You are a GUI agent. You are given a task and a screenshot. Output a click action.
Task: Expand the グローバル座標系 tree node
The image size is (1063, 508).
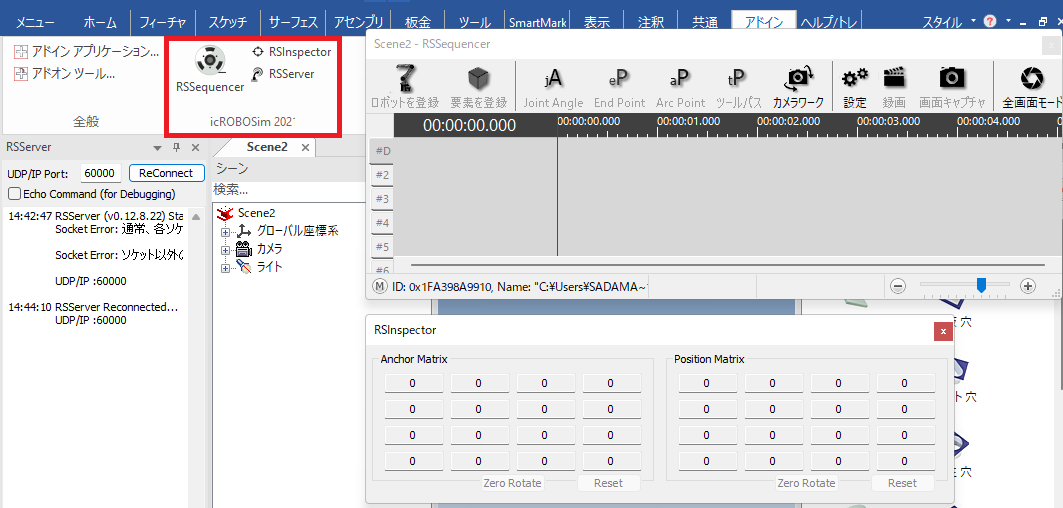(226, 232)
